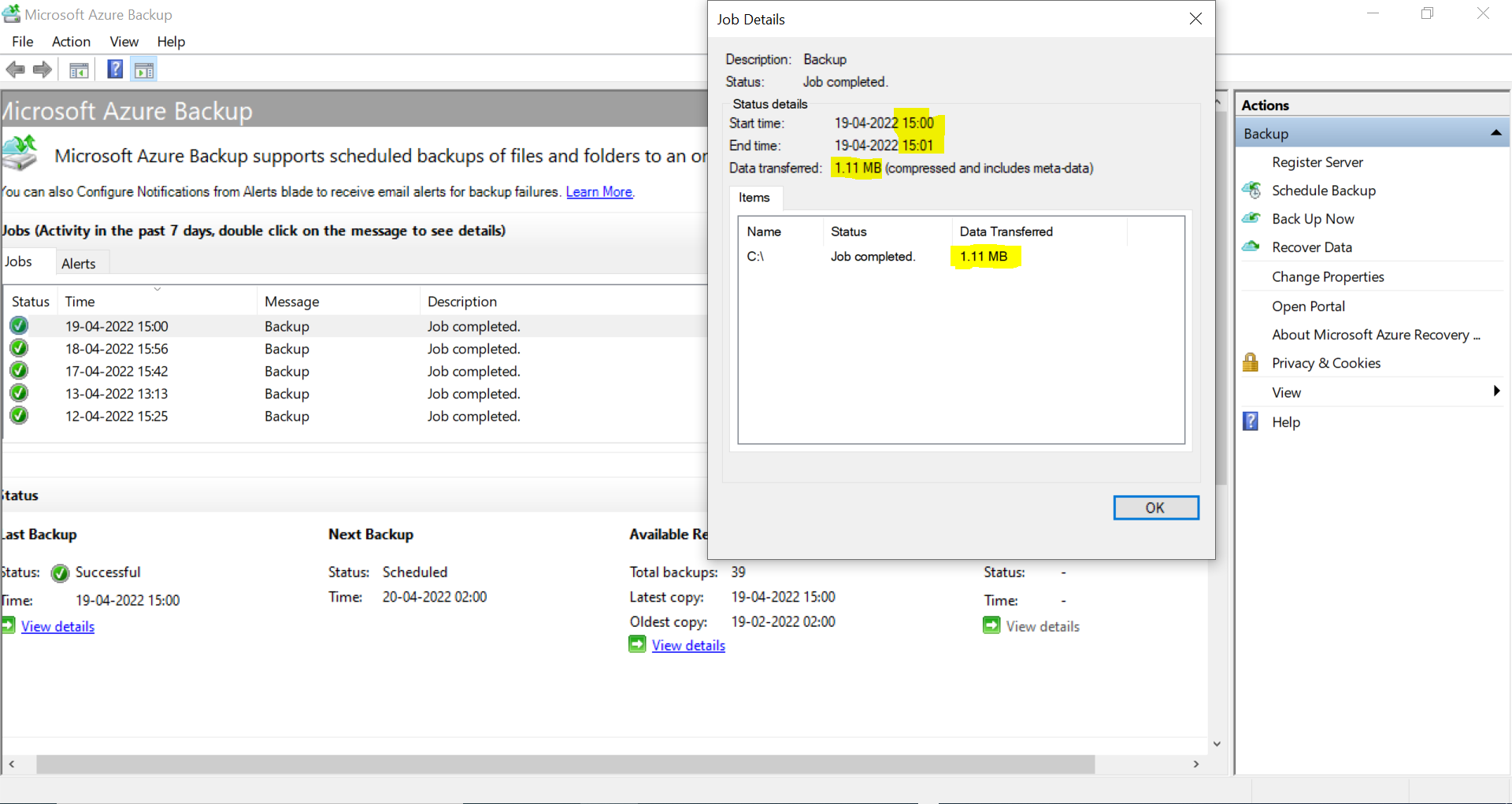1512x804 pixels.
Task: Click the green status icon for 19-04-2022 job
Action: (19, 325)
